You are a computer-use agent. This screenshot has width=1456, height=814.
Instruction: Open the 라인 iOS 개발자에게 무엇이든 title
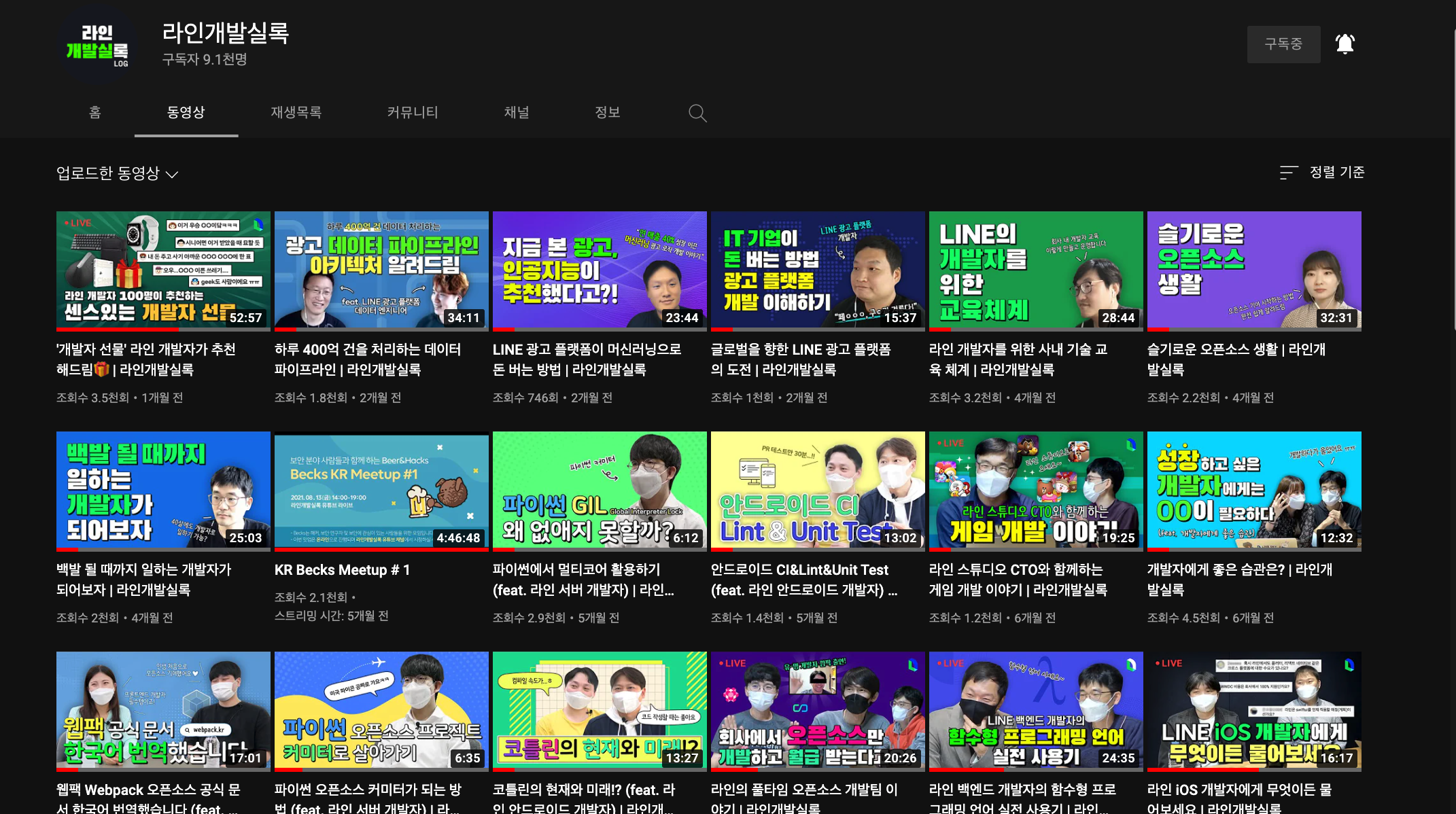click(x=1240, y=798)
